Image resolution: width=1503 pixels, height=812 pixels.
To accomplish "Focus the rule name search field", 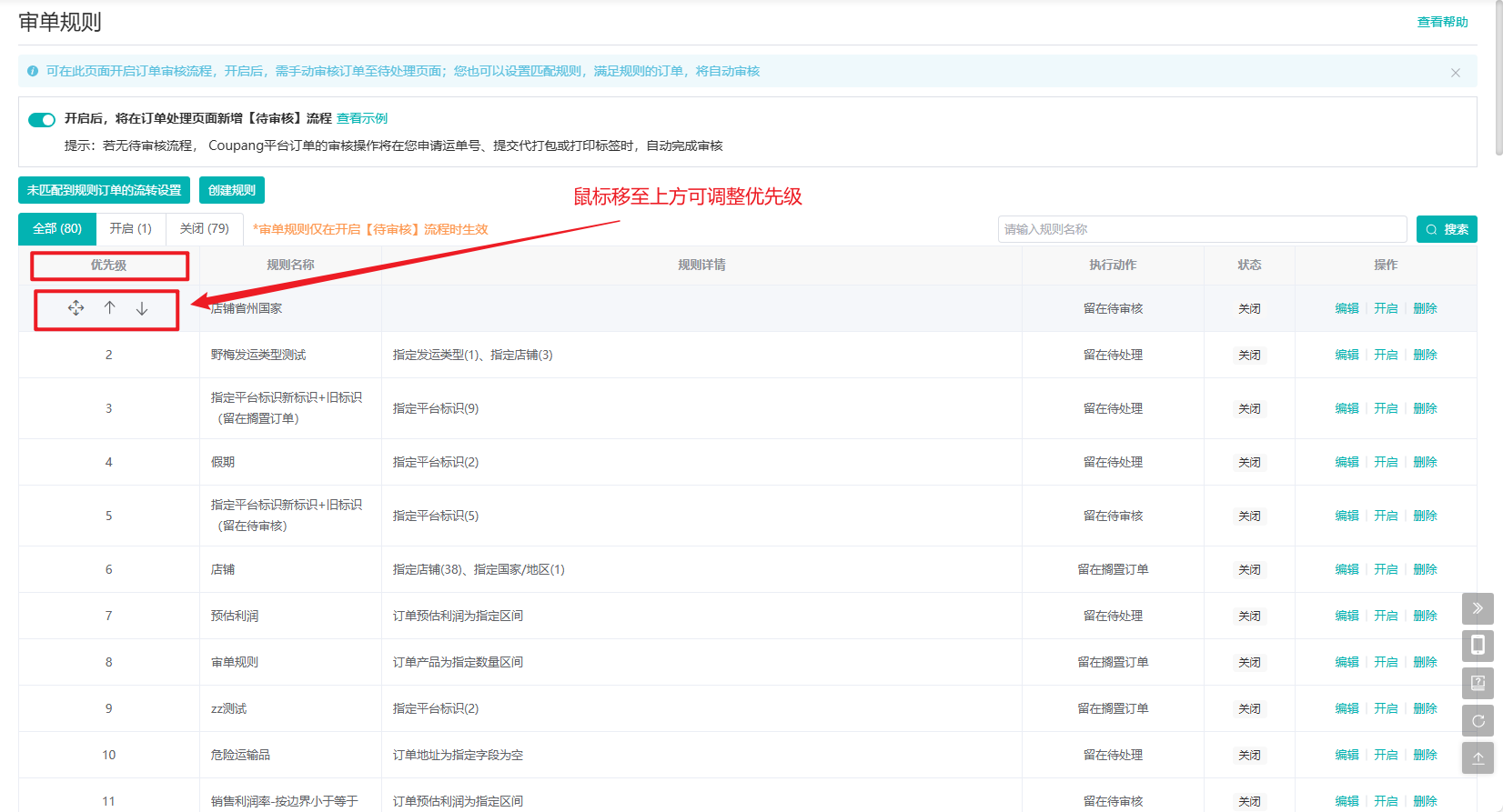I will tap(1203, 229).
